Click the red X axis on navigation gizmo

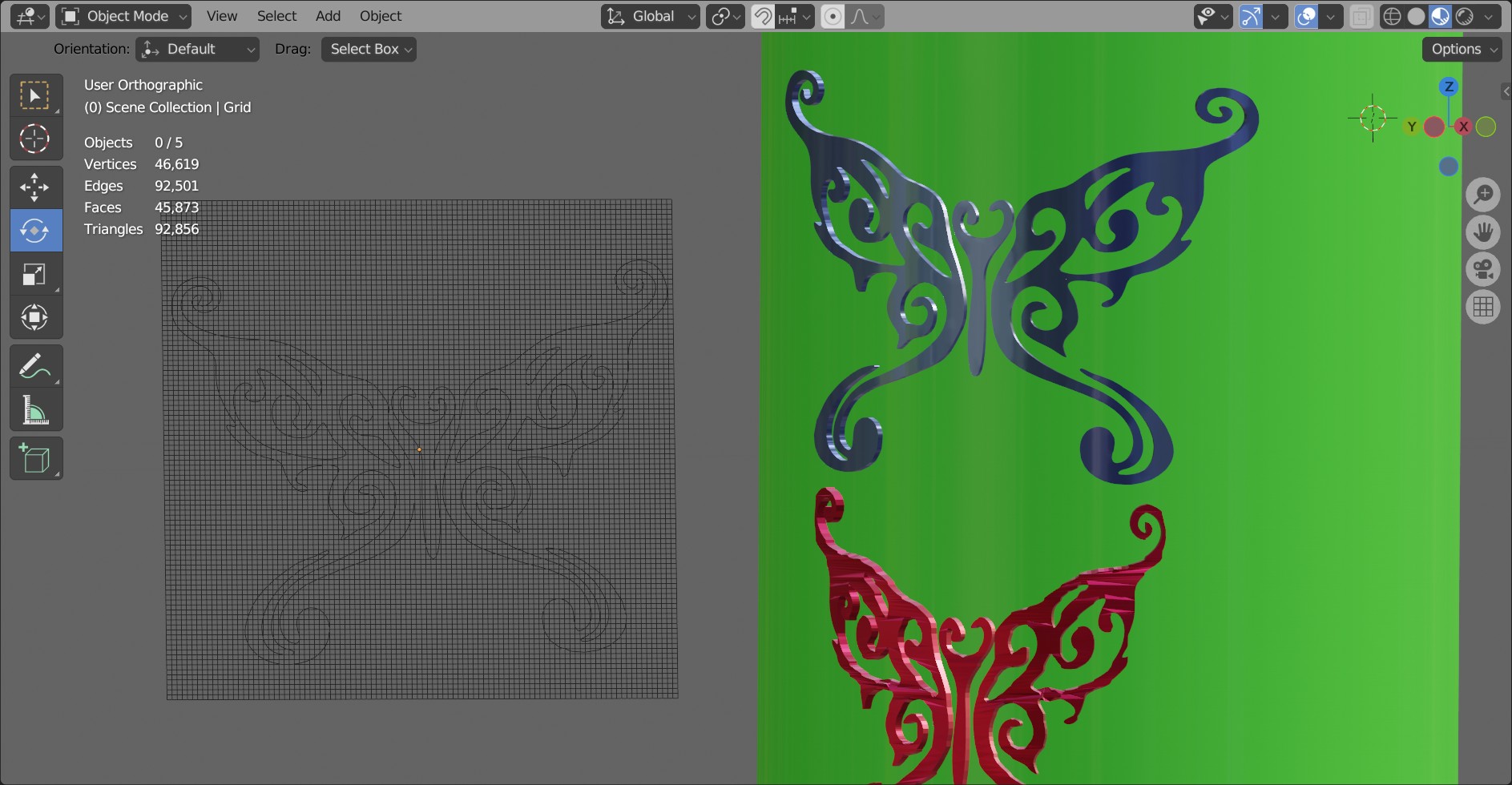[x=1463, y=127]
